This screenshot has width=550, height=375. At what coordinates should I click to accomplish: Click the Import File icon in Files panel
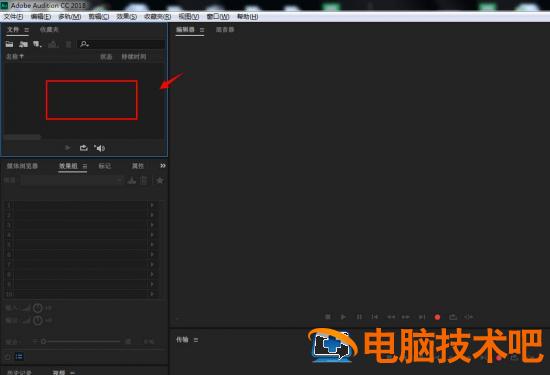tap(23, 44)
